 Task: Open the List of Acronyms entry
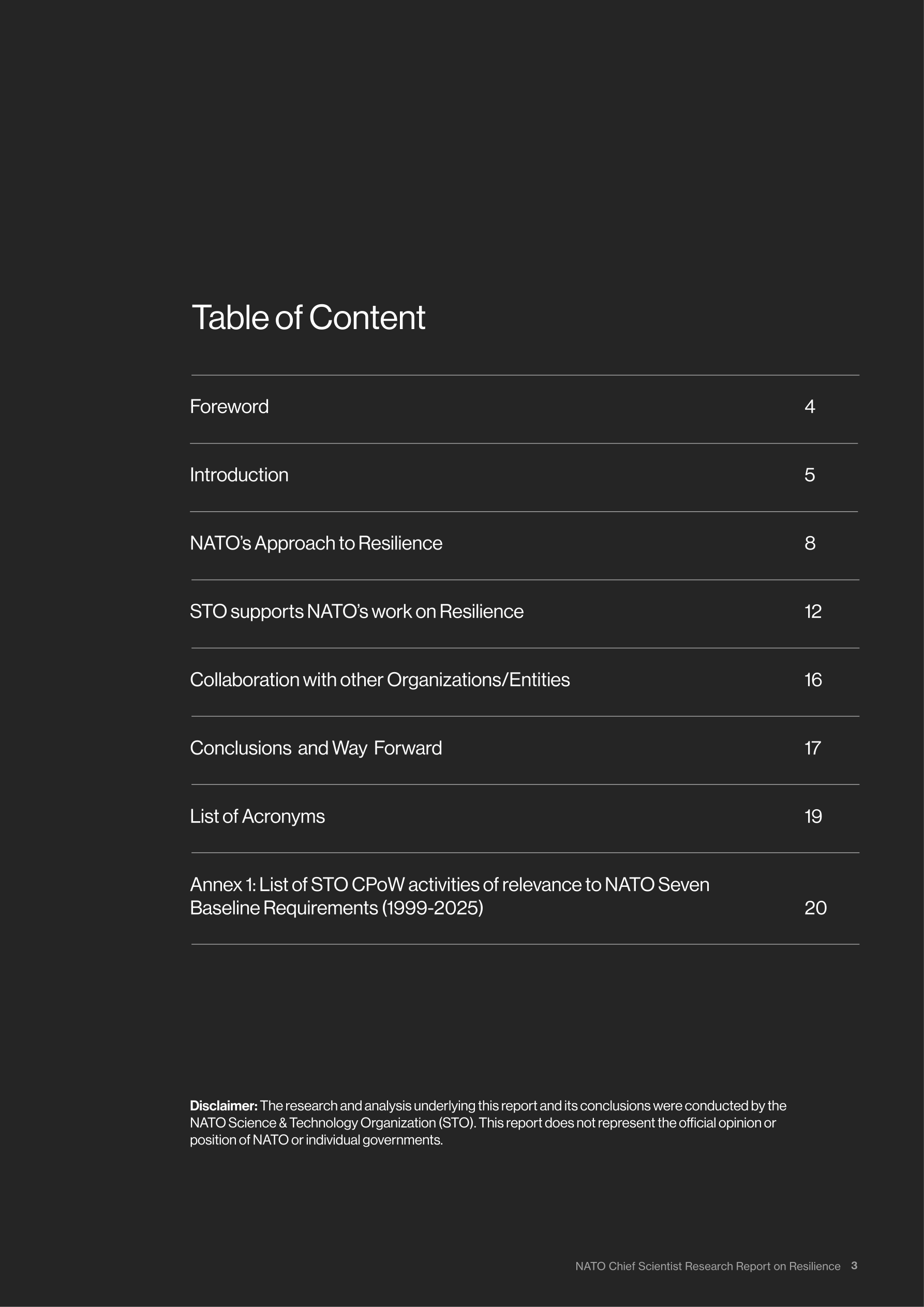[x=257, y=816]
